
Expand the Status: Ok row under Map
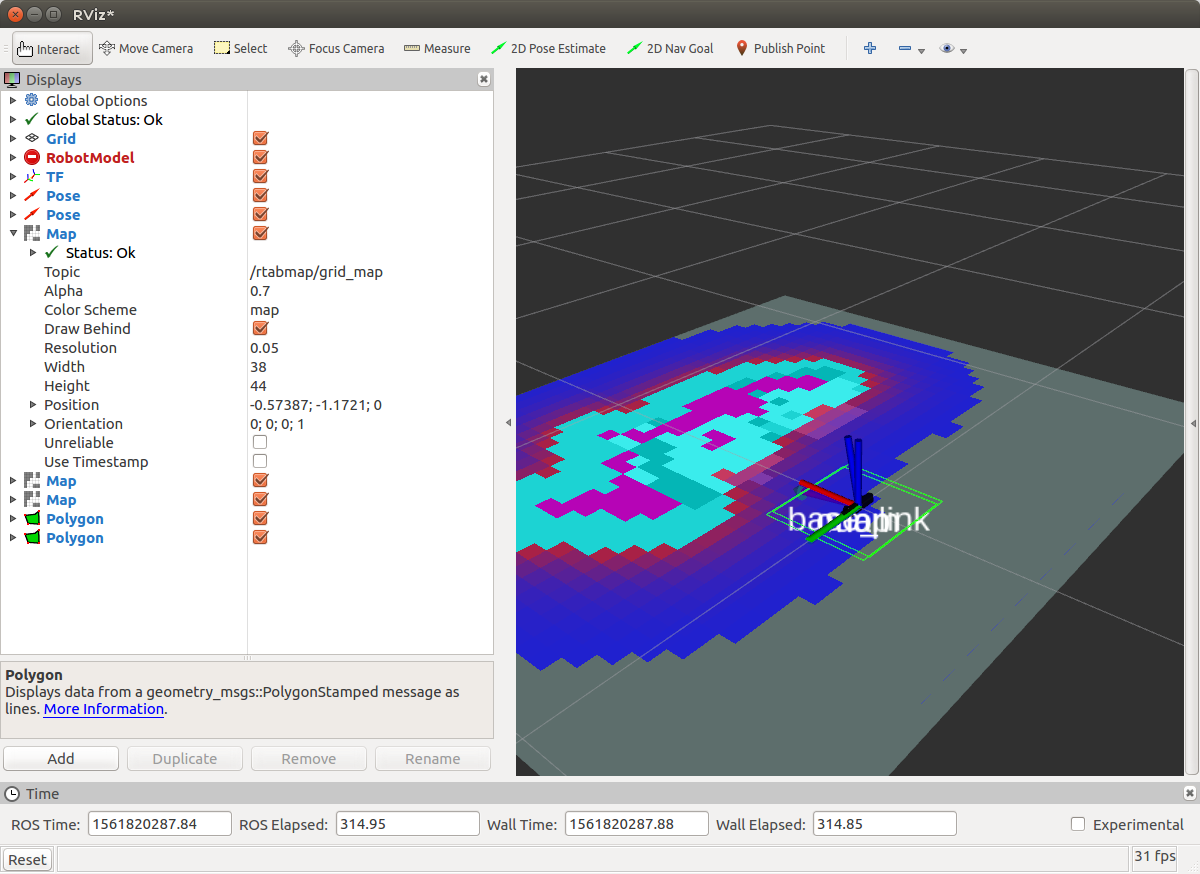tap(33, 252)
